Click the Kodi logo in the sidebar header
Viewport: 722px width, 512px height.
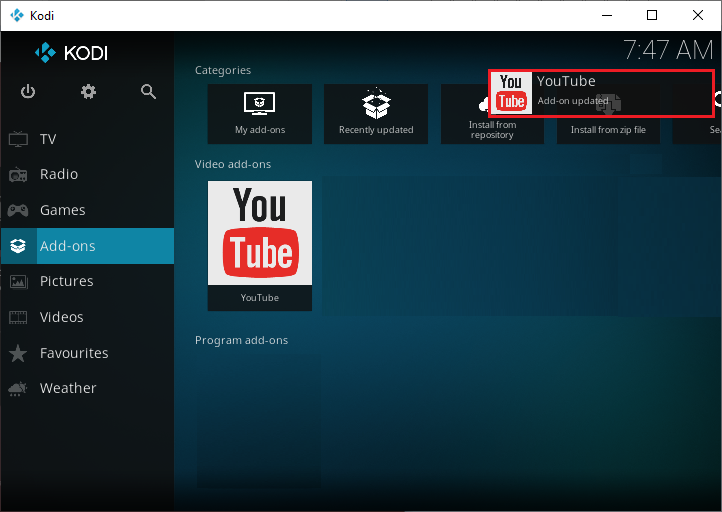coord(71,52)
